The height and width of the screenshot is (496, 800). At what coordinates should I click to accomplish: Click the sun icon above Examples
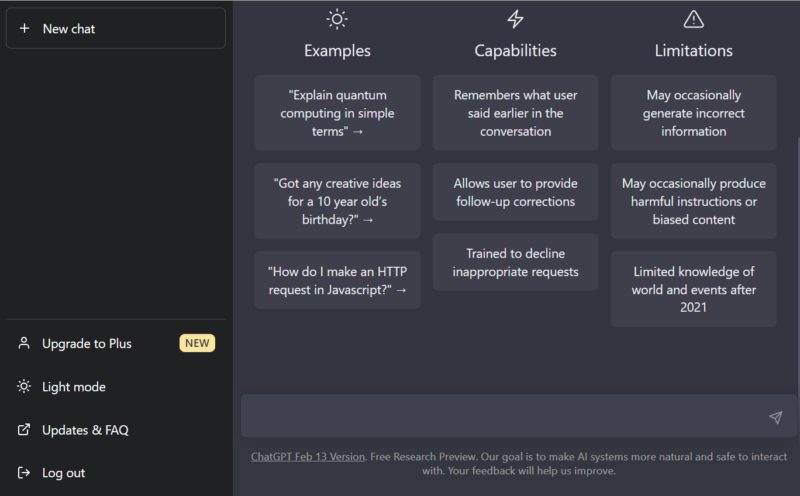pos(337,19)
